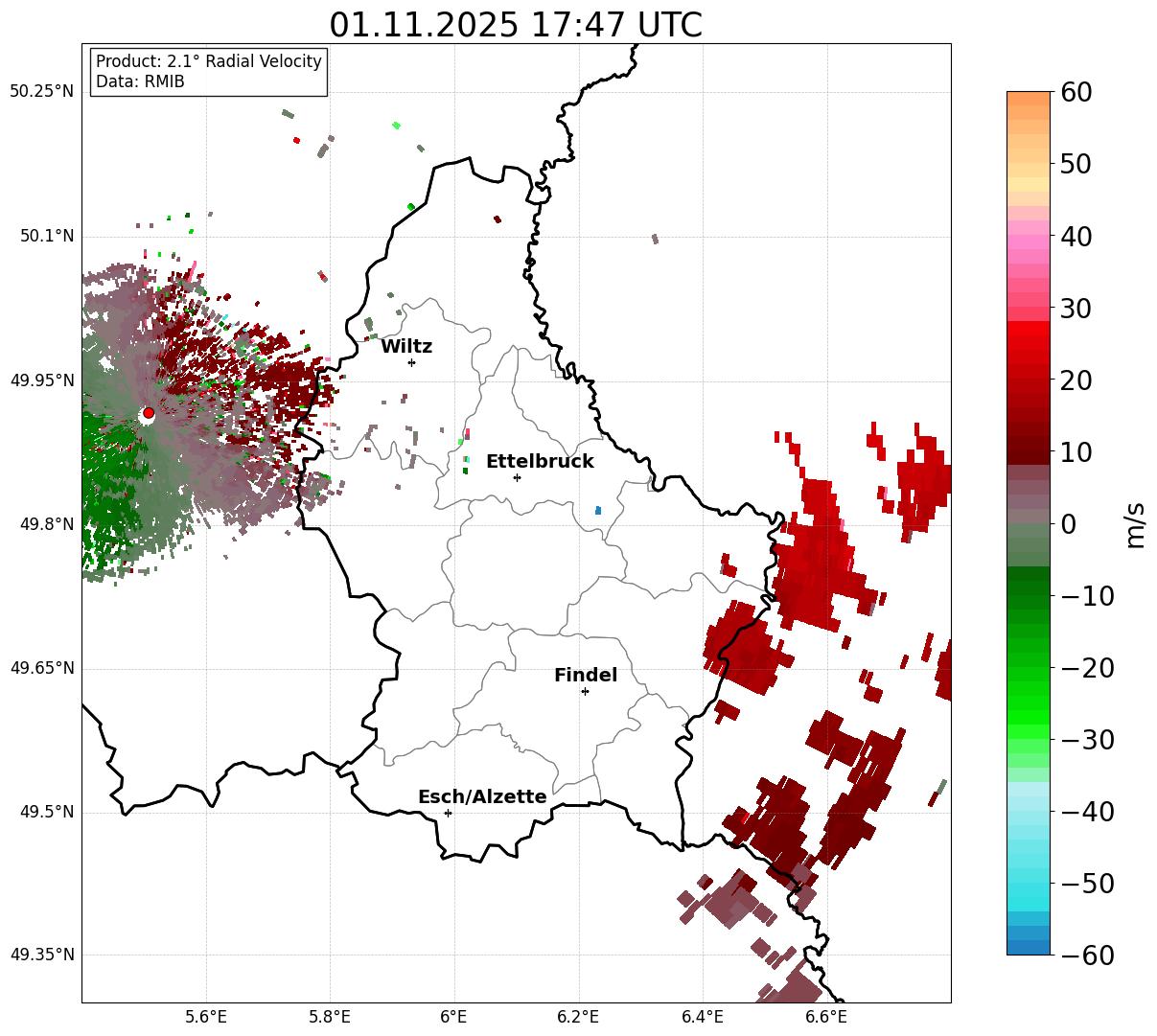Image resolution: width=1157 pixels, height=1036 pixels.
Task: Click the 6.4°E longitude tick label
Action: tap(703, 1017)
